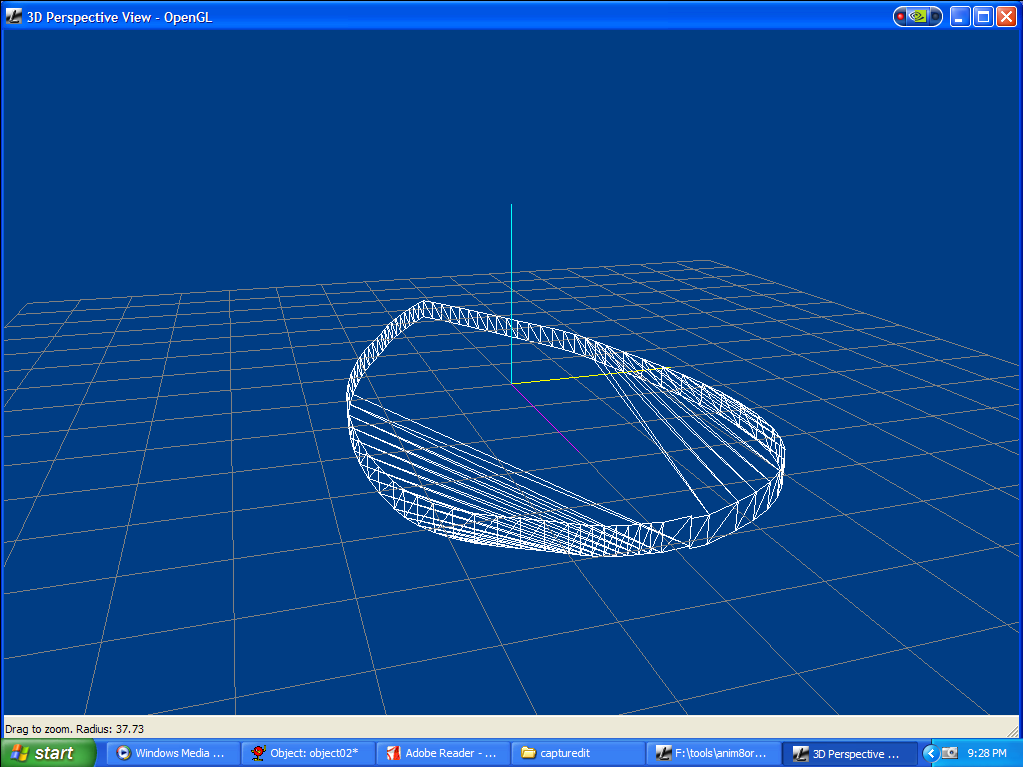Image resolution: width=1023 pixels, height=767 pixels.
Task: Click the application icon in the title bar
Action: (x=13, y=16)
